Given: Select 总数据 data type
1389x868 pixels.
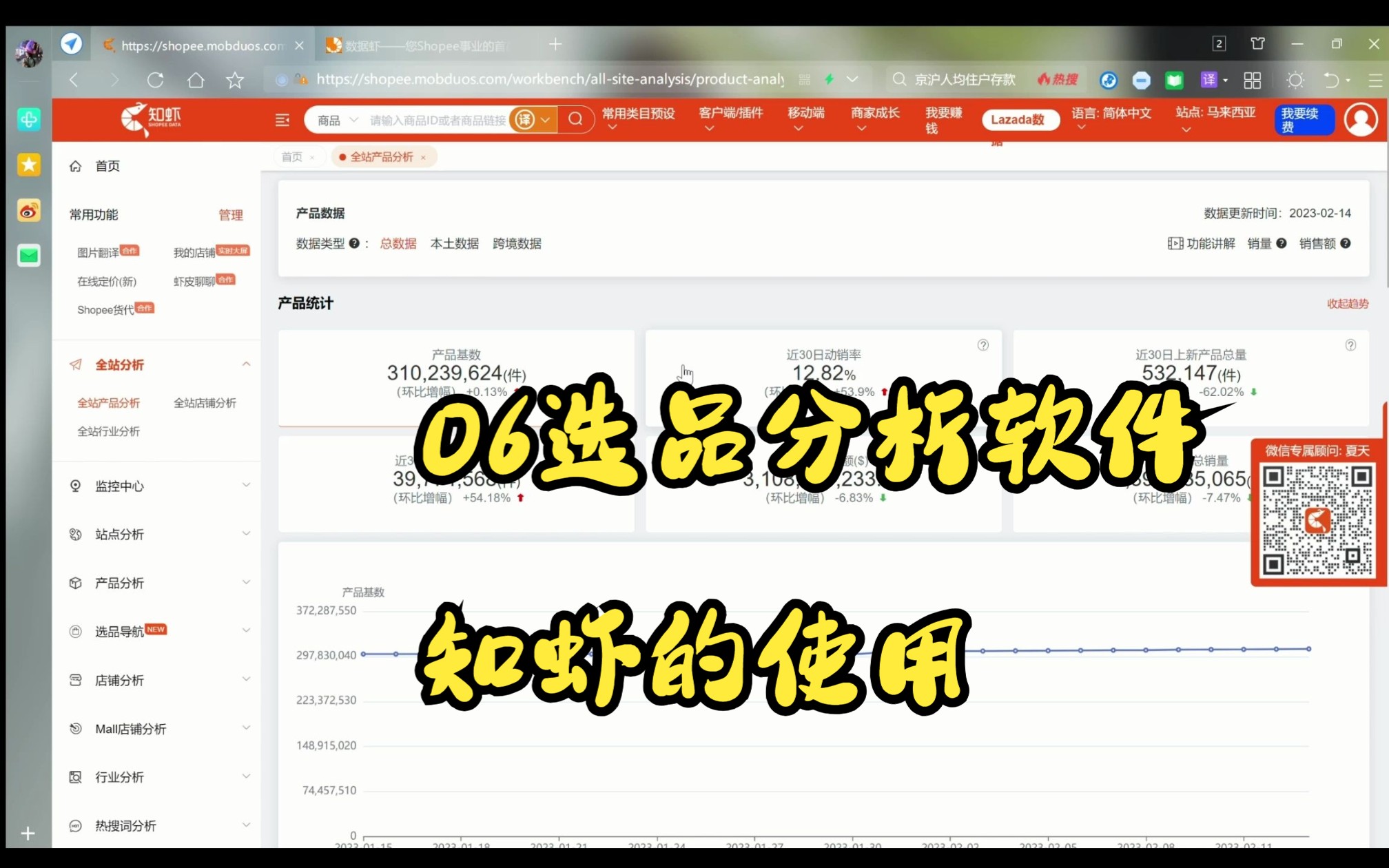Looking at the screenshot, I should [x=398, y=243].
